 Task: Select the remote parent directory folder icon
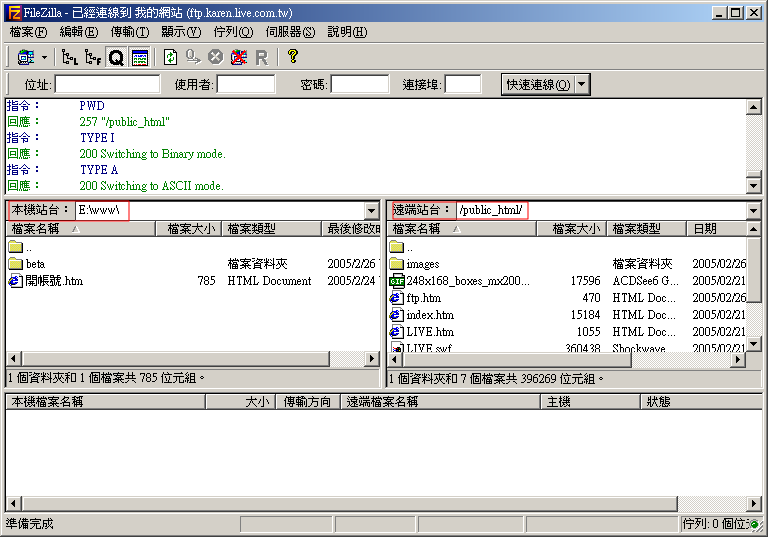pyautogui.click(x=396, y=246)
